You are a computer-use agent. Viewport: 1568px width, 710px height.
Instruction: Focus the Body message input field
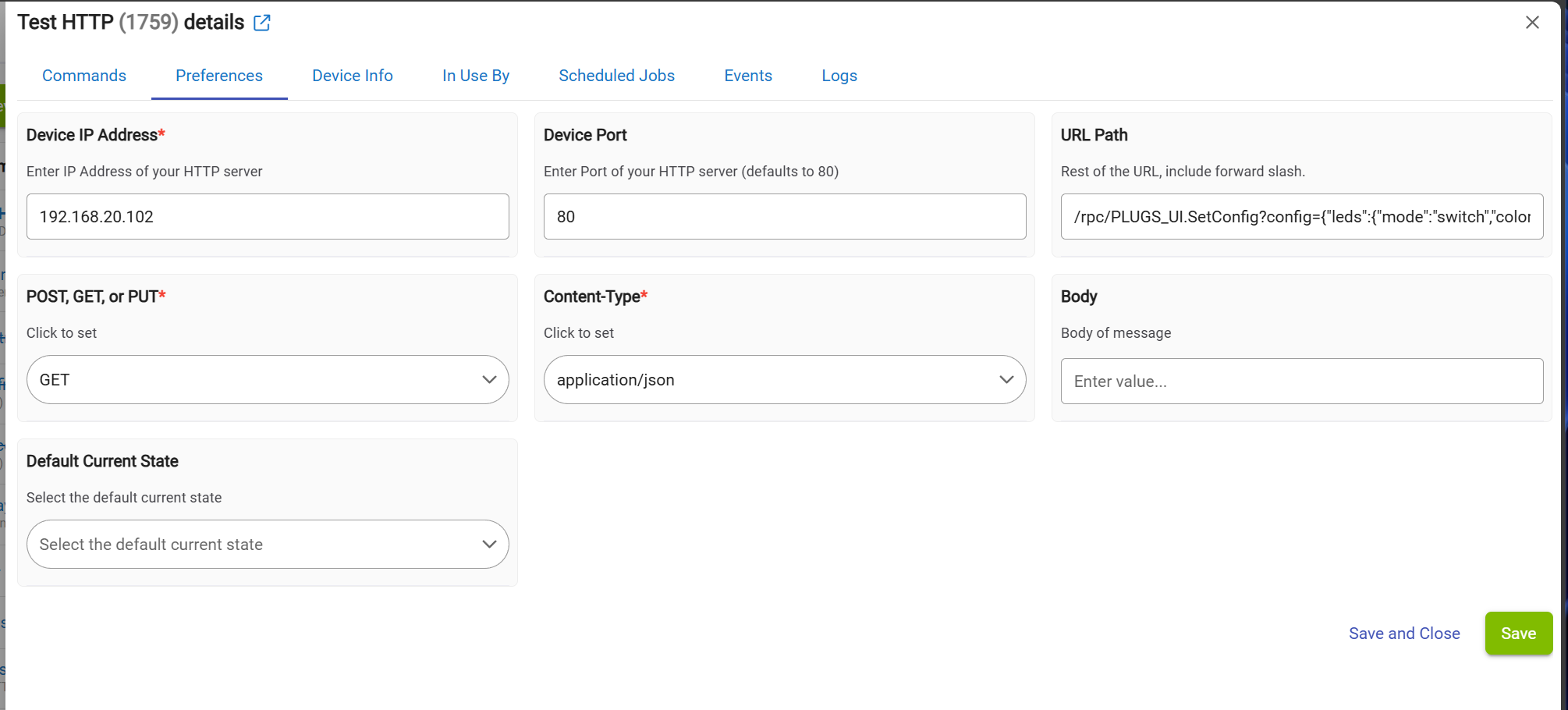(x=1301, y=382)
